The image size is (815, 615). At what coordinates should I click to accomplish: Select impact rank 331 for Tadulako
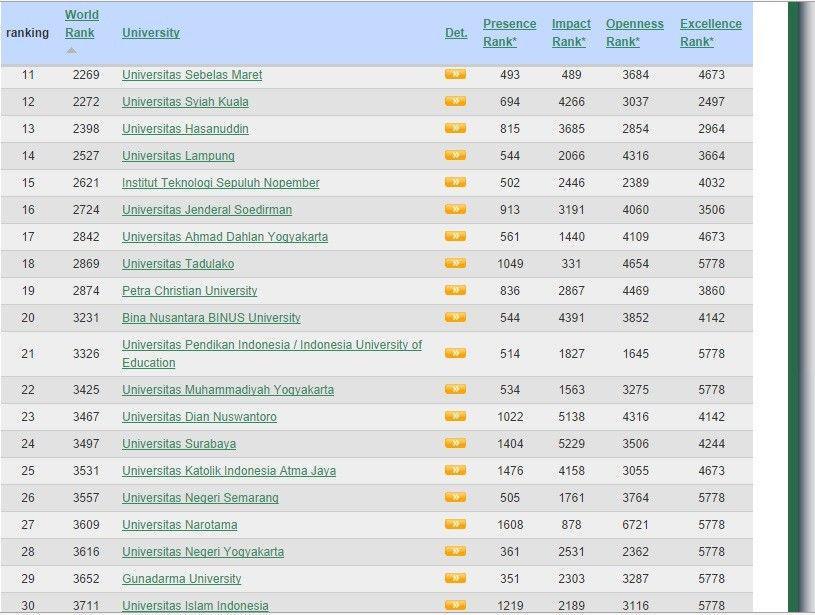(x=571, y=264)
